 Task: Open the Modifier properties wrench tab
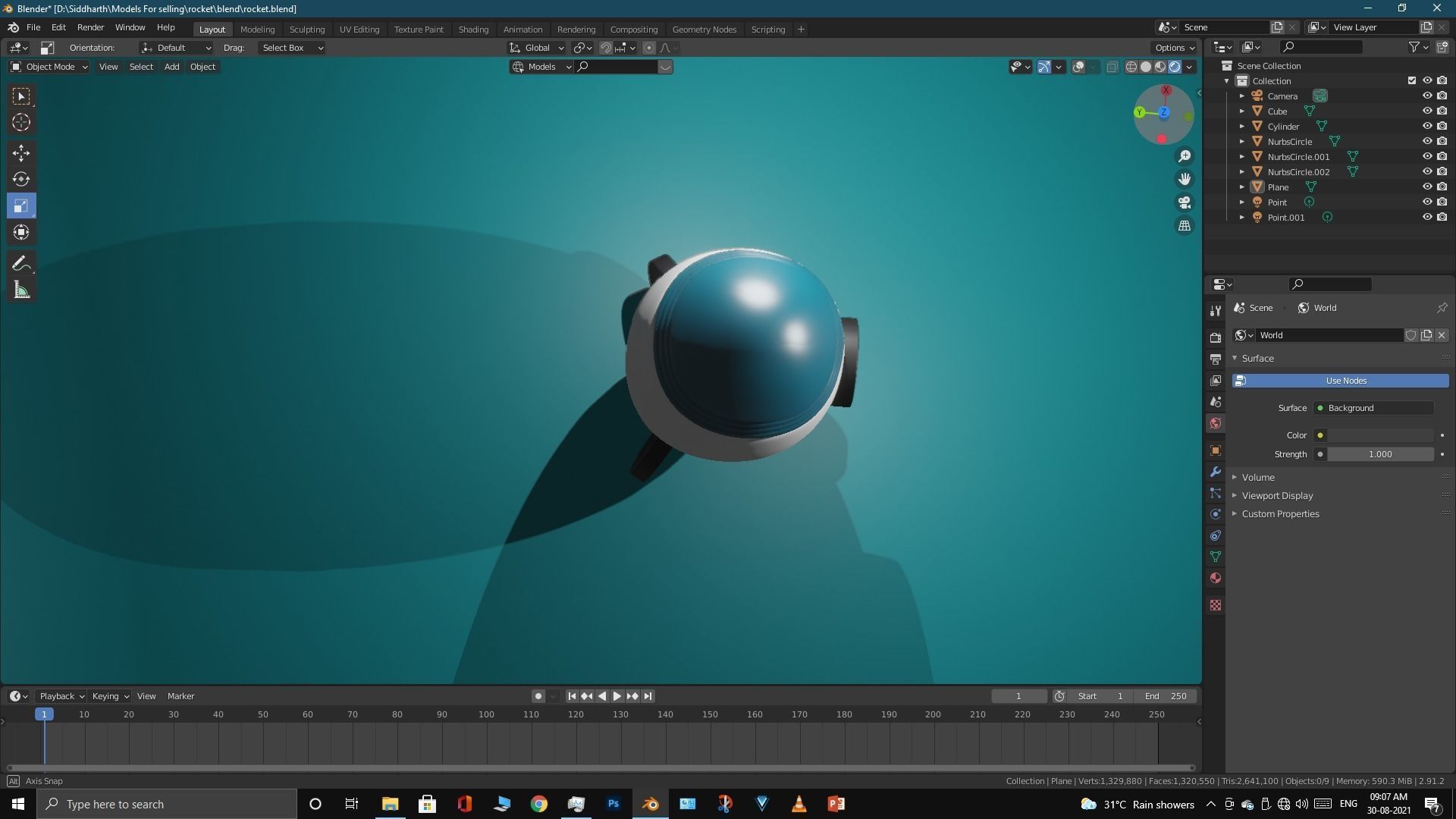pos(1216,472)
